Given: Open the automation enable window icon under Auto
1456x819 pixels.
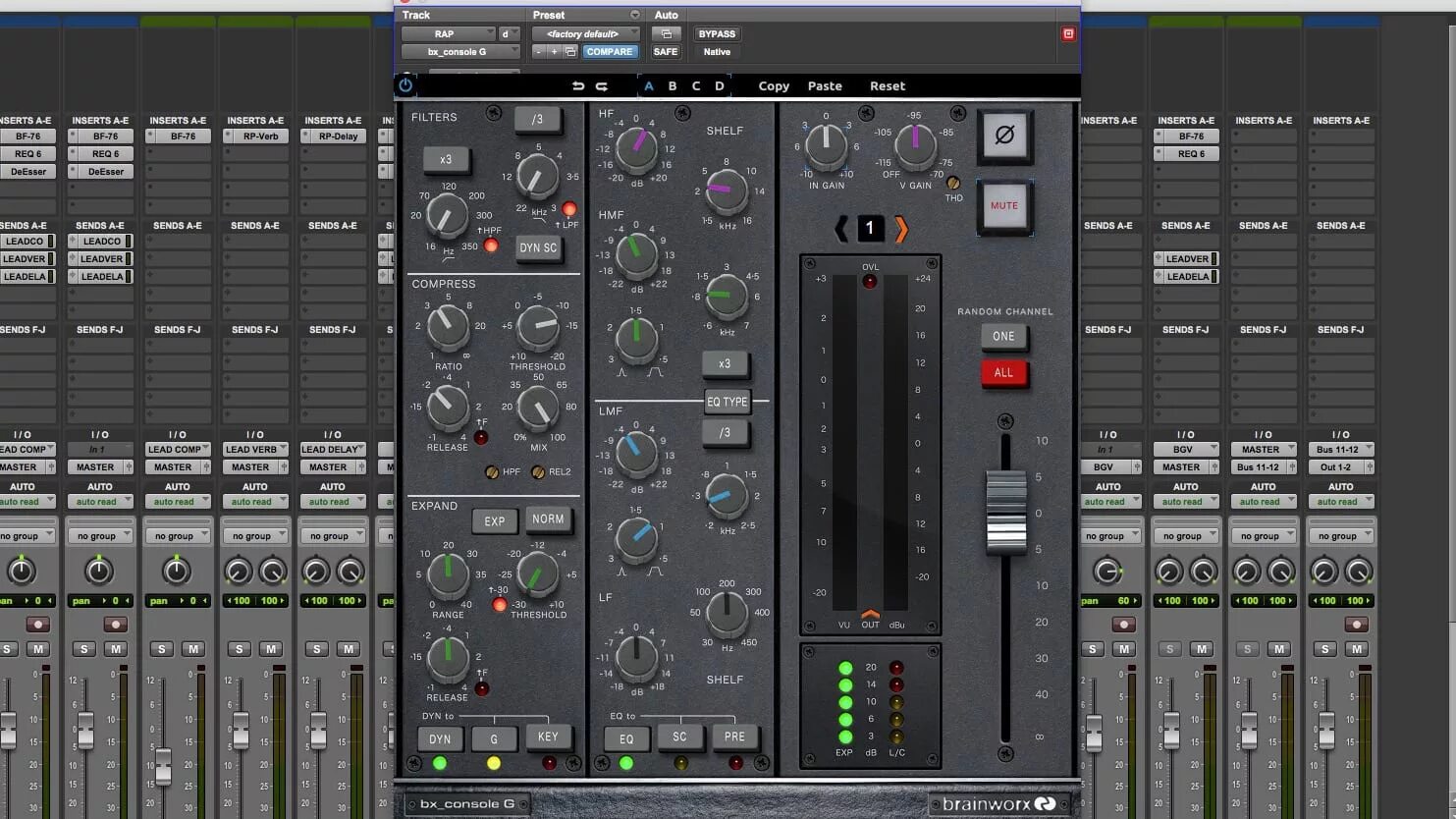Looking at the screenshot, I should [666, 34].
